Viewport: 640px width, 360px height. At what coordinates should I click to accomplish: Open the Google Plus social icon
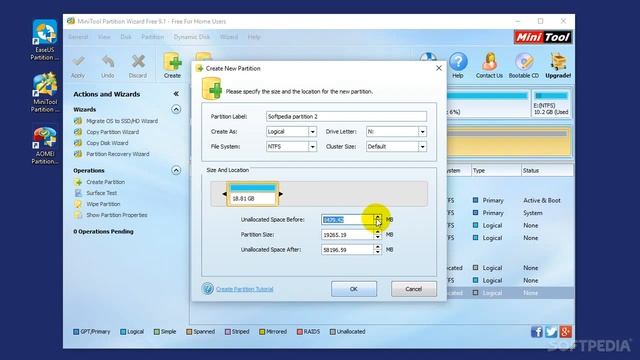click(x=565, y=332)
